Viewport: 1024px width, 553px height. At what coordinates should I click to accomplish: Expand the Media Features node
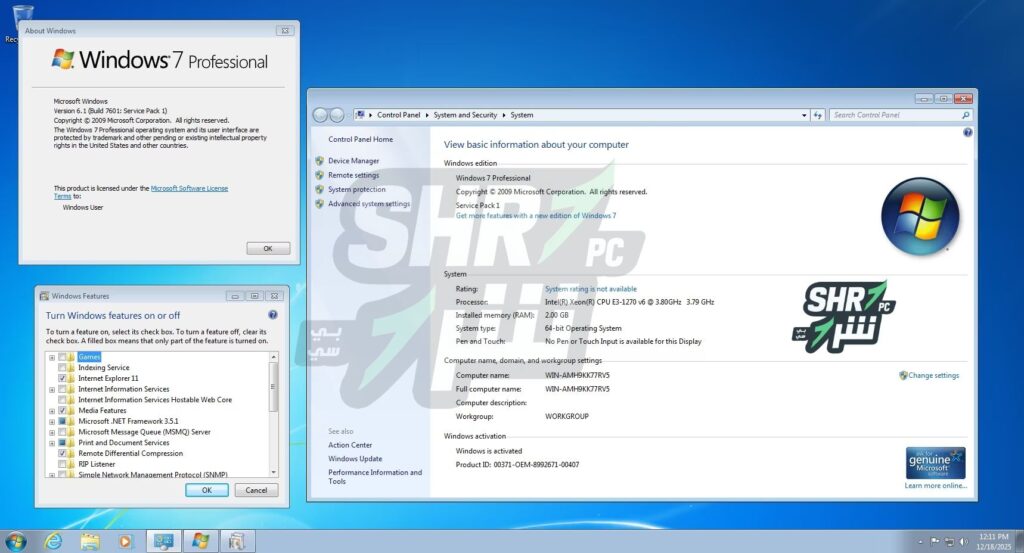point(52,411)
